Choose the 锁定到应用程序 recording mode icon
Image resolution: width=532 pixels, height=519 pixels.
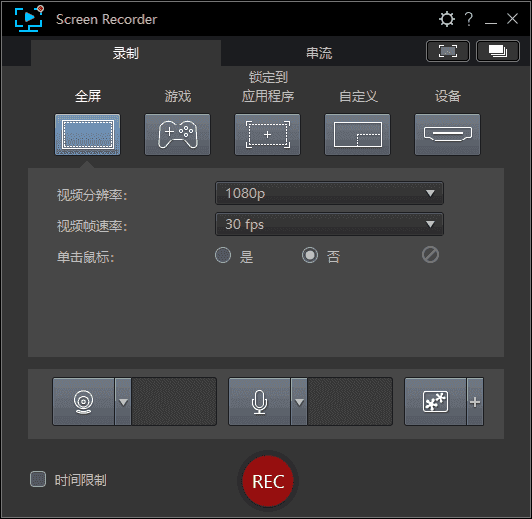click(267, 134)
